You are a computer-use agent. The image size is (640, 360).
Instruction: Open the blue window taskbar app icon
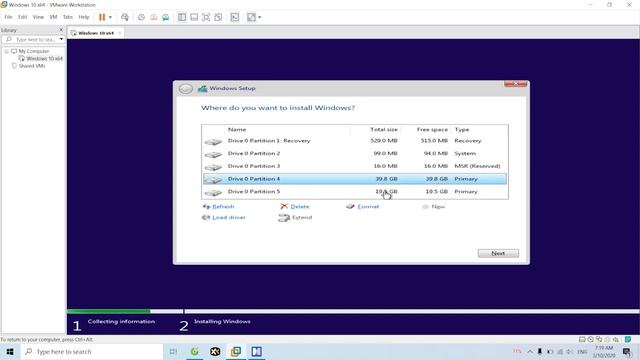(257, 351)
